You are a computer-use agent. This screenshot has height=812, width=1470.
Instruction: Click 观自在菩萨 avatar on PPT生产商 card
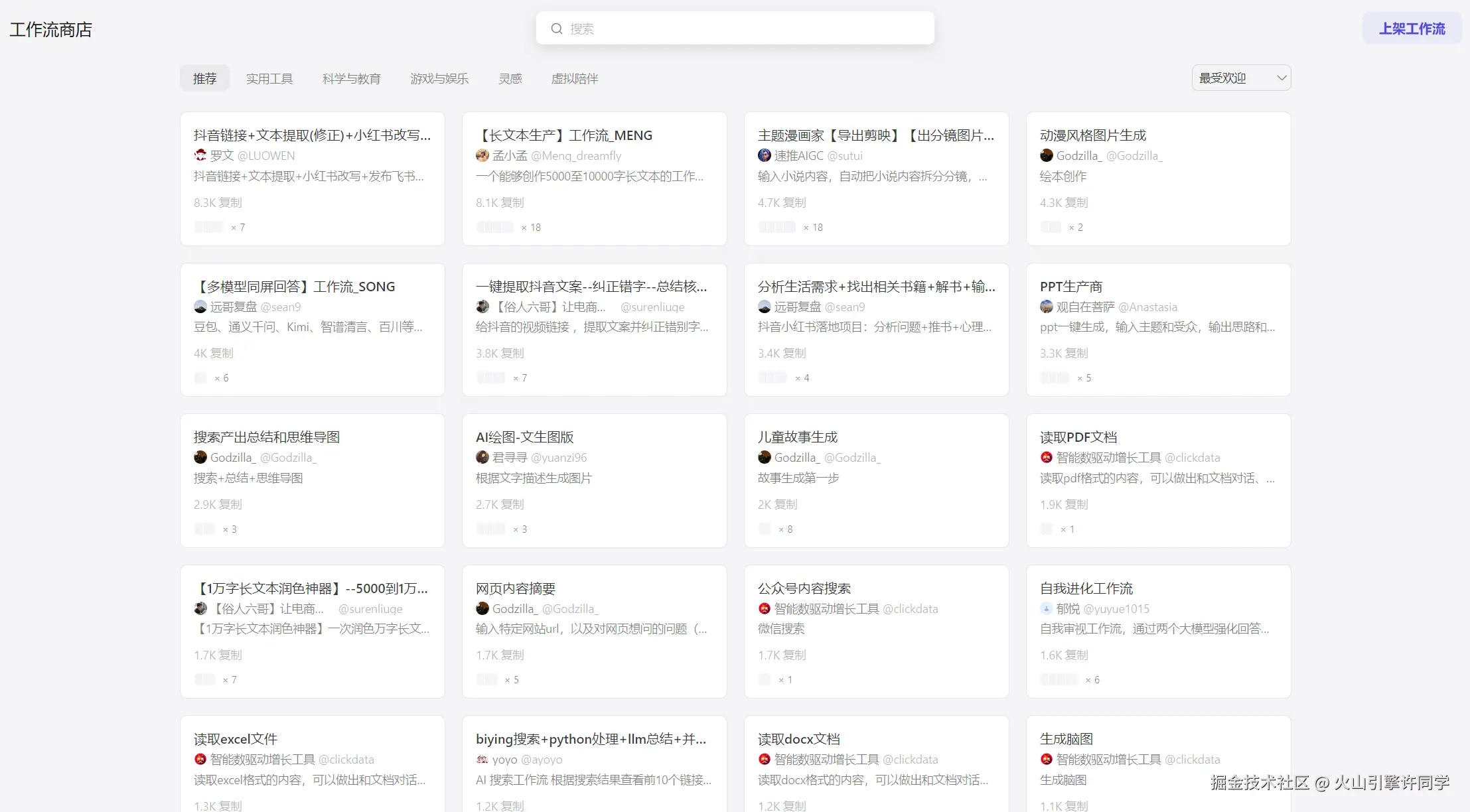click(x=1047, y=306)
